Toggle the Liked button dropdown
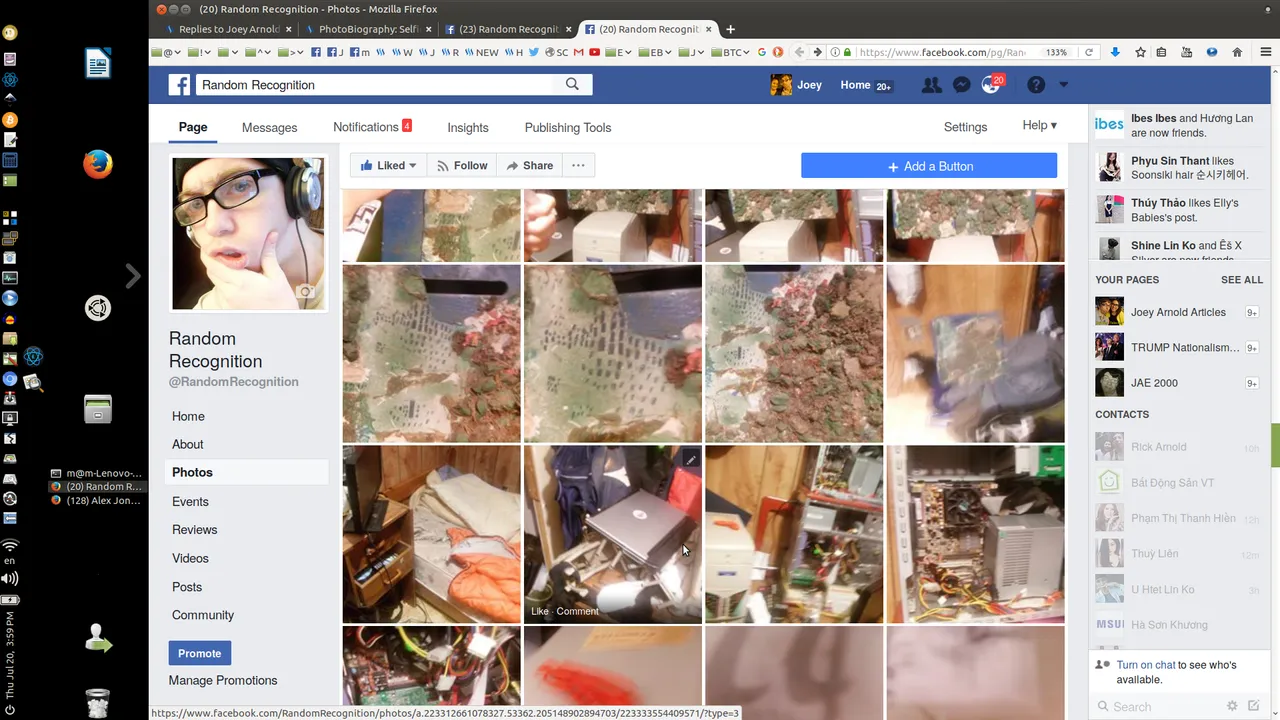The width and height of the screenshot is (1280, 720). tap(388, 166)
